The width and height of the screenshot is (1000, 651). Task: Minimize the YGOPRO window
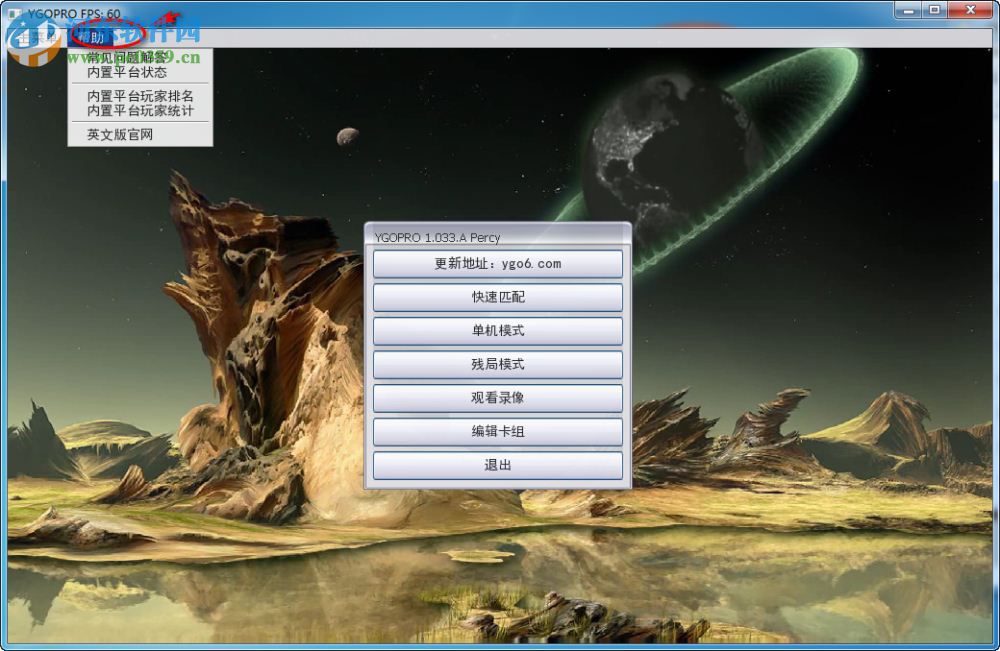coord(907,9)
